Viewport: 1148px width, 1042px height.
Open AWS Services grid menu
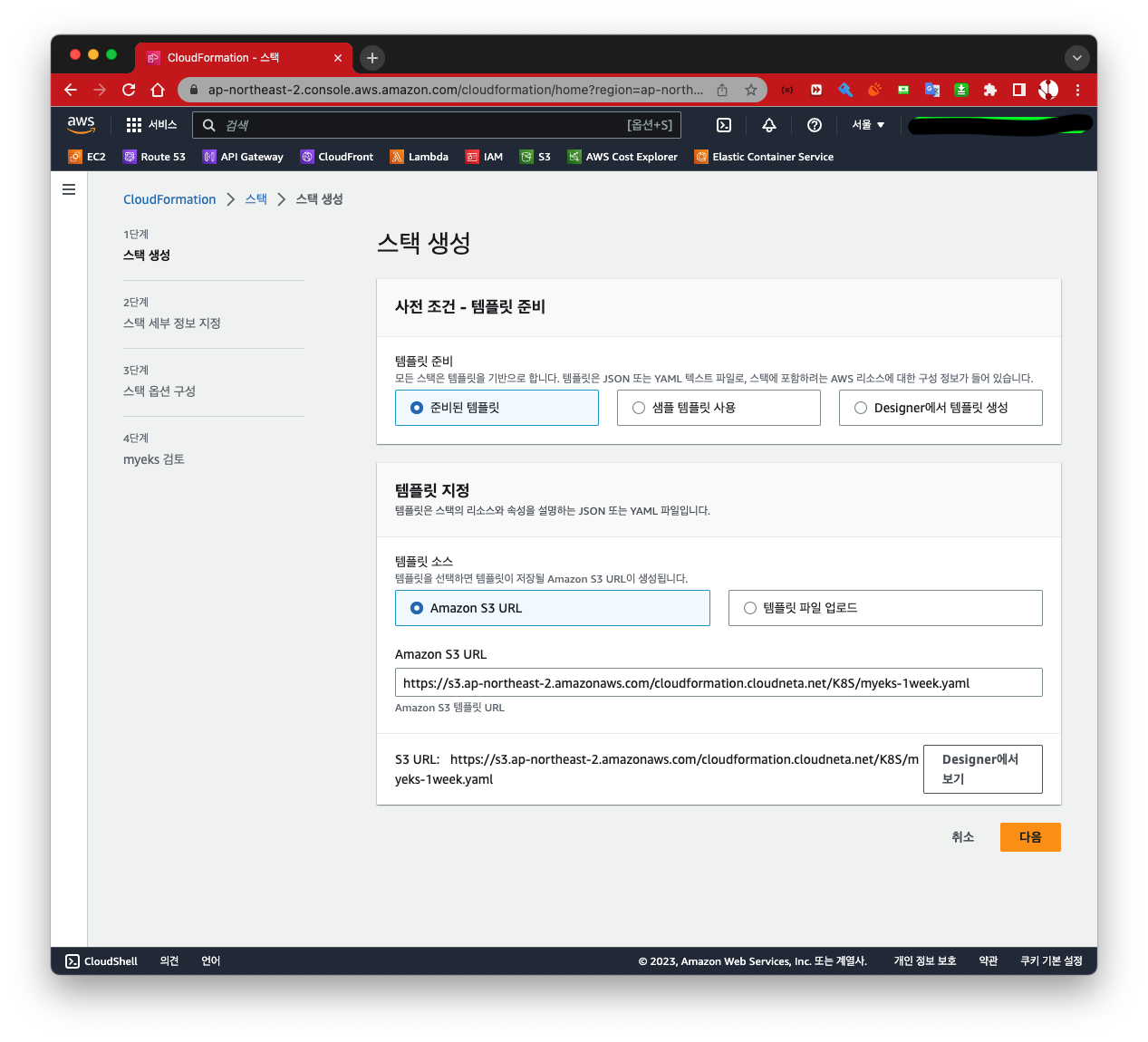coord(151,125)
